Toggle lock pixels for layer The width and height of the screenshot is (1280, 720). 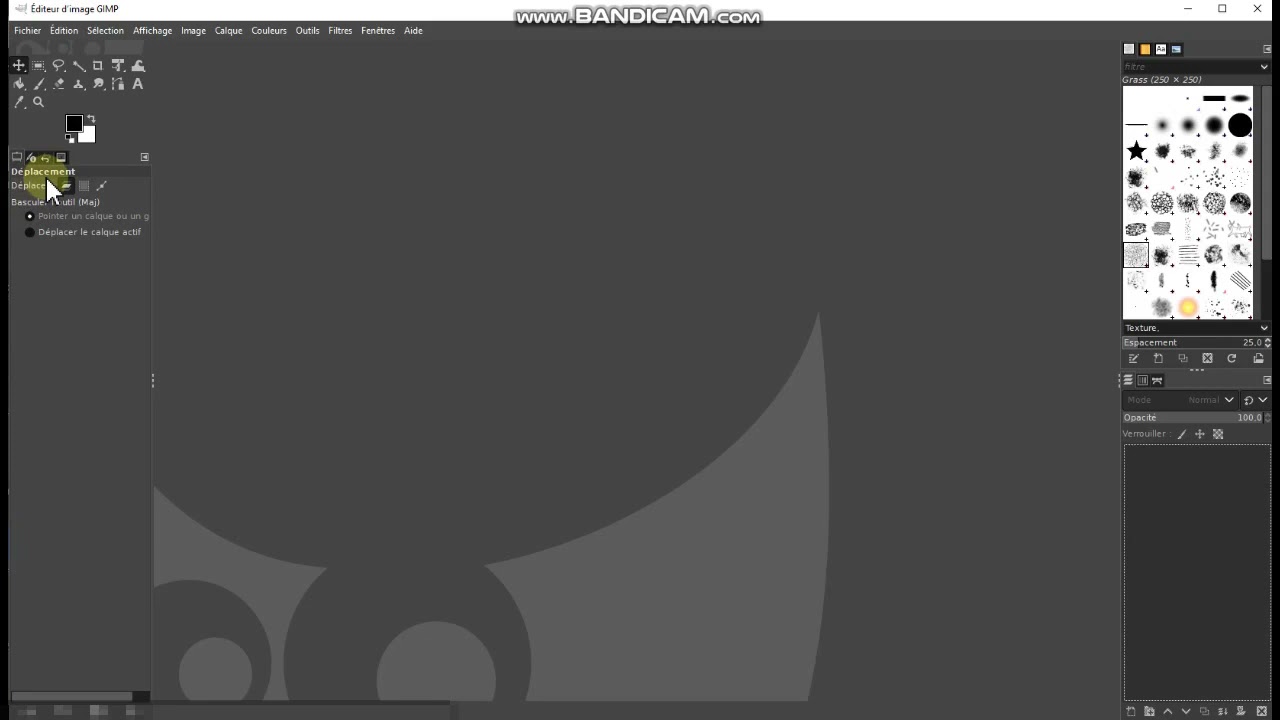(1181, 434)
